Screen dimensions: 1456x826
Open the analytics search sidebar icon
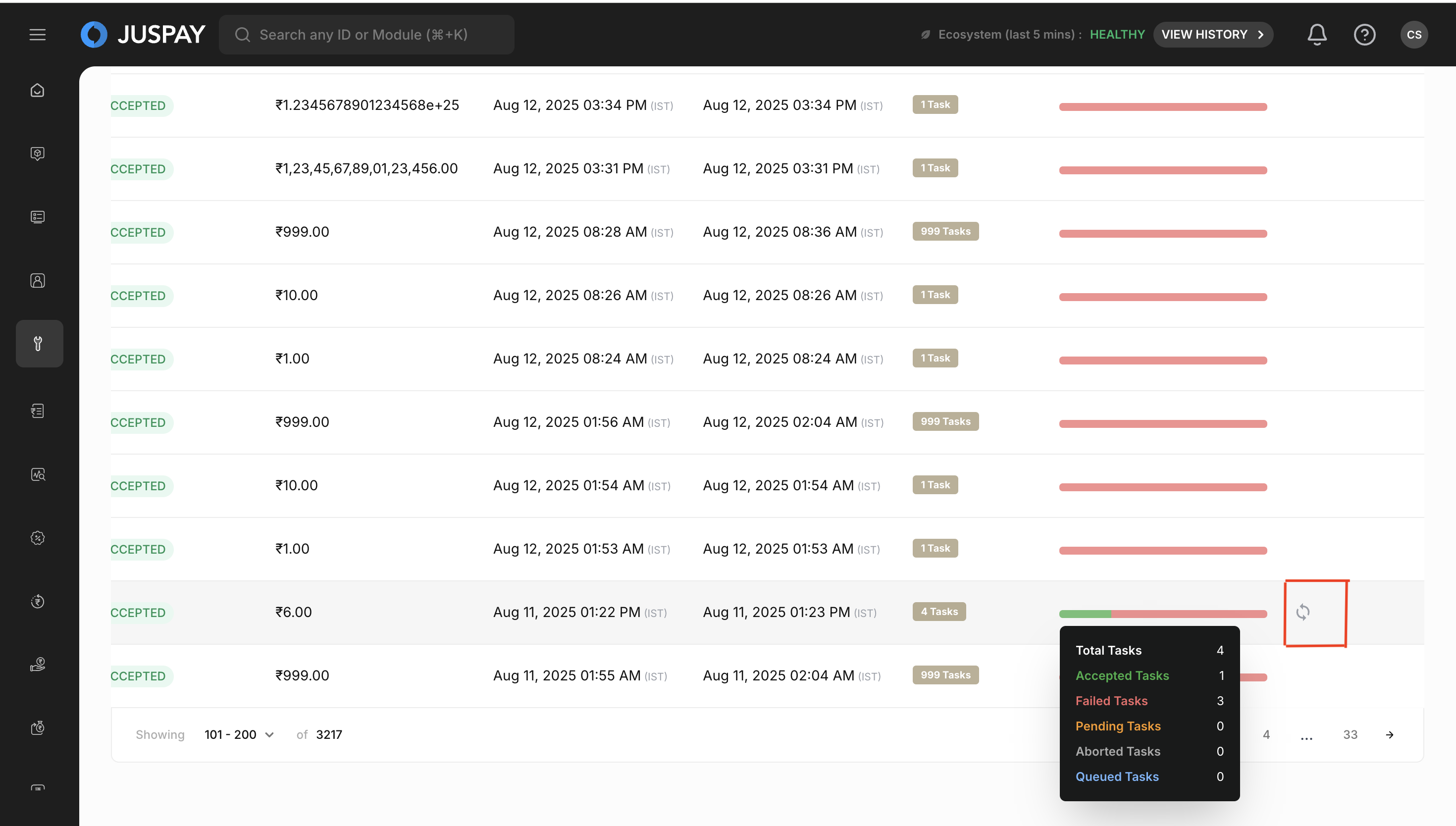point(38,474)
